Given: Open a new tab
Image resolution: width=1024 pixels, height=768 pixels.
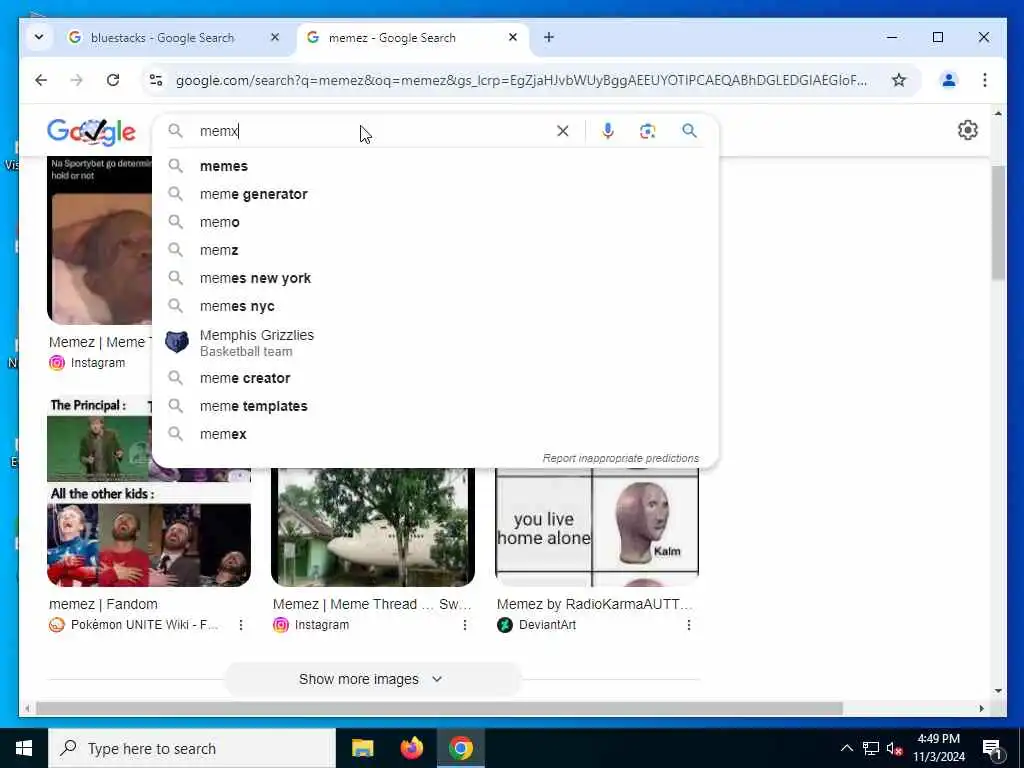Looking at the screenshot, I should [x=549, y=37].
